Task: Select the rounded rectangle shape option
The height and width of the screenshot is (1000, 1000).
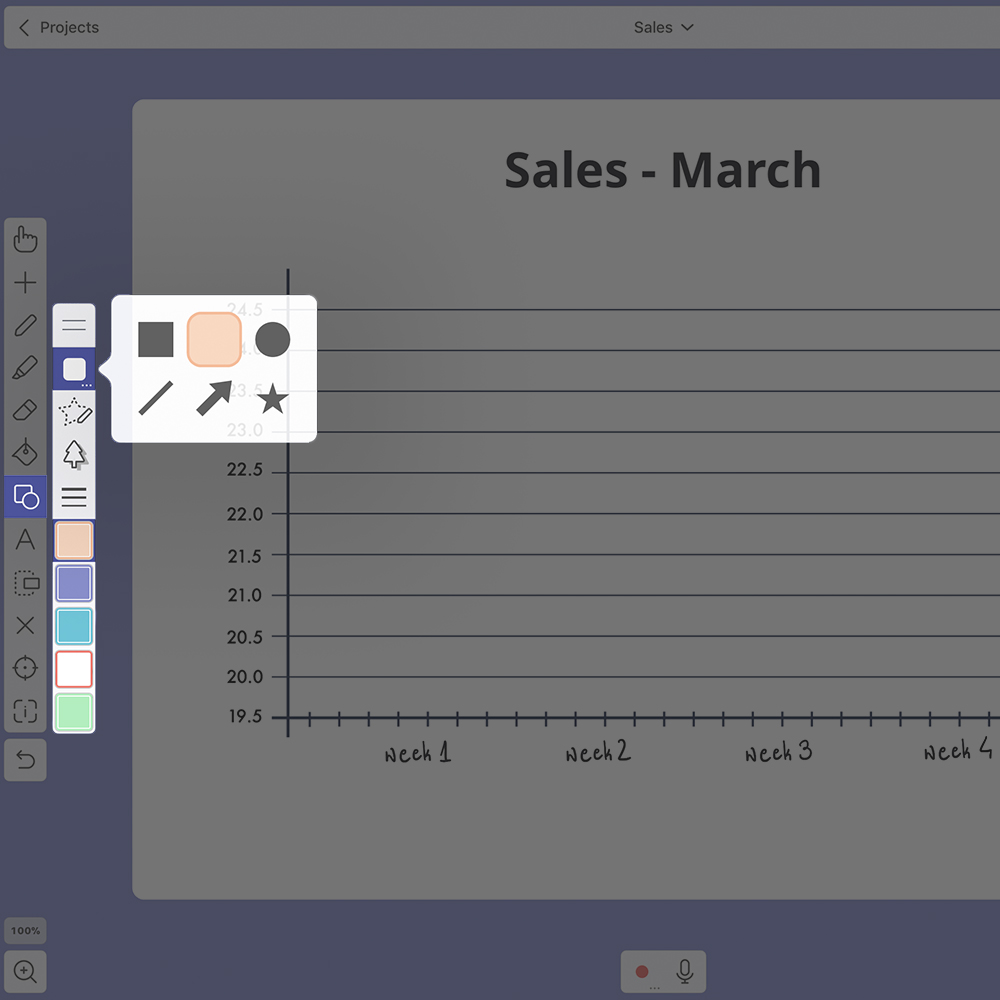Action: pos(74,369)
